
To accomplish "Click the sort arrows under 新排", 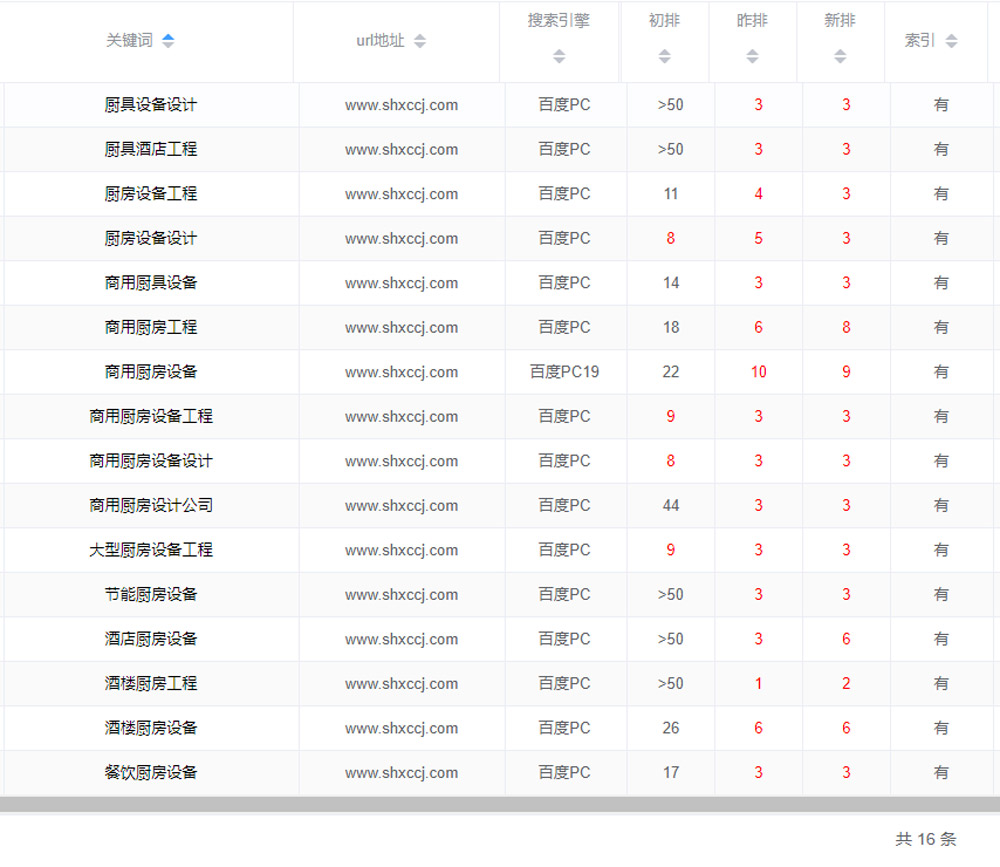I will (x=840, y=57).
